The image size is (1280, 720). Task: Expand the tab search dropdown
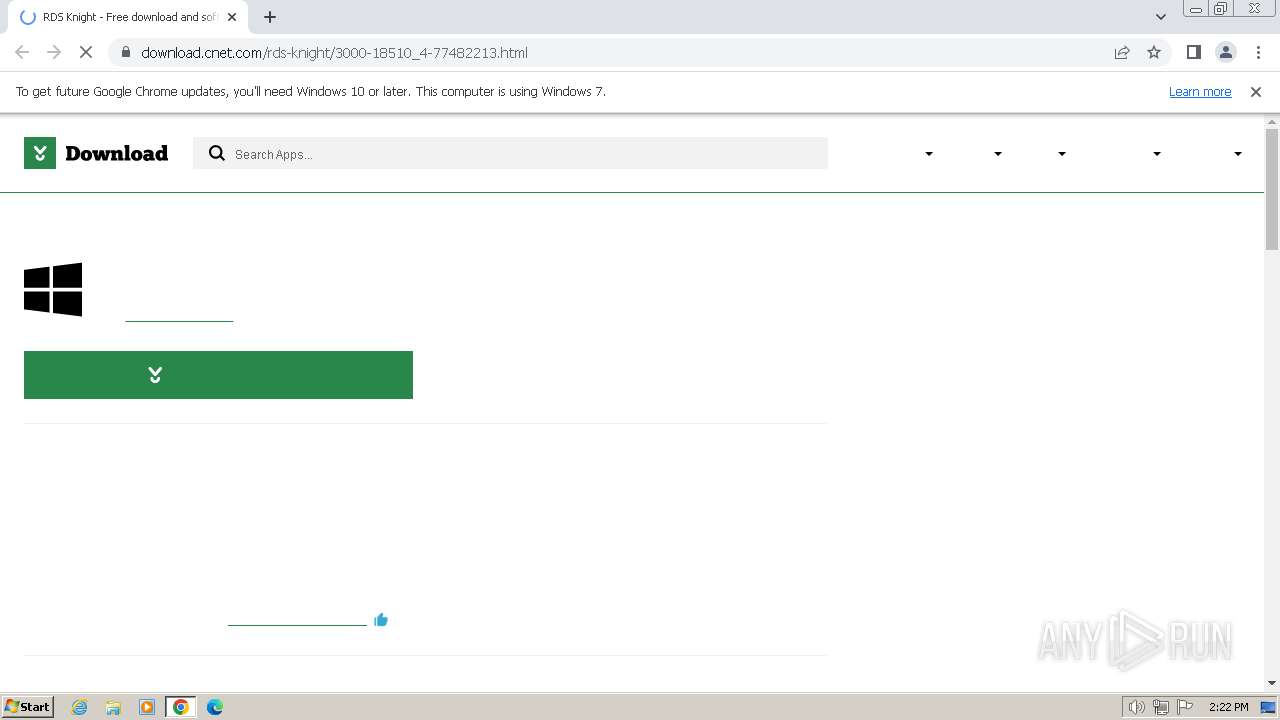pos(1161,17)
